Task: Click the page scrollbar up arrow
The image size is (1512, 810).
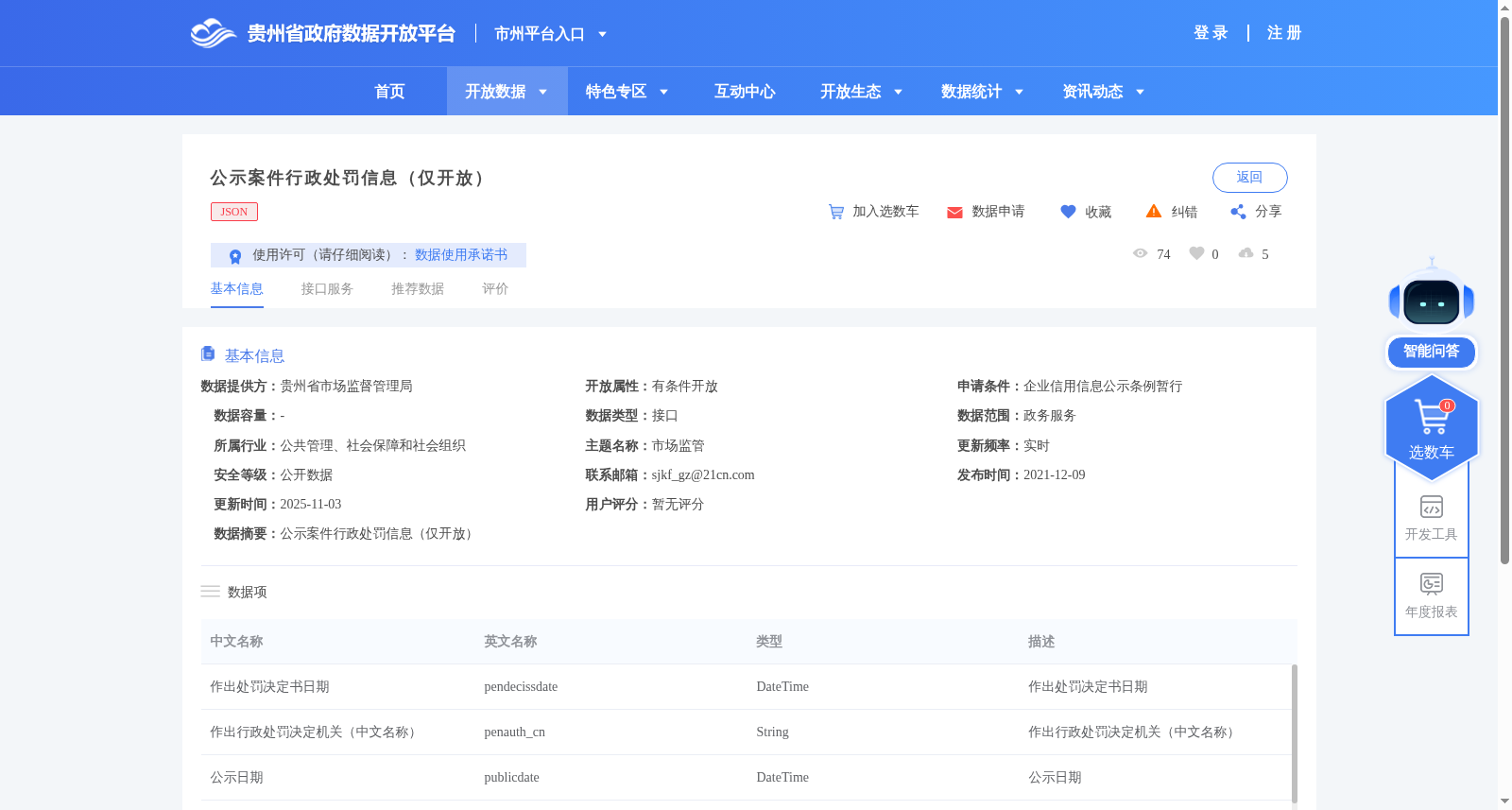Action: pos(1504,8)
